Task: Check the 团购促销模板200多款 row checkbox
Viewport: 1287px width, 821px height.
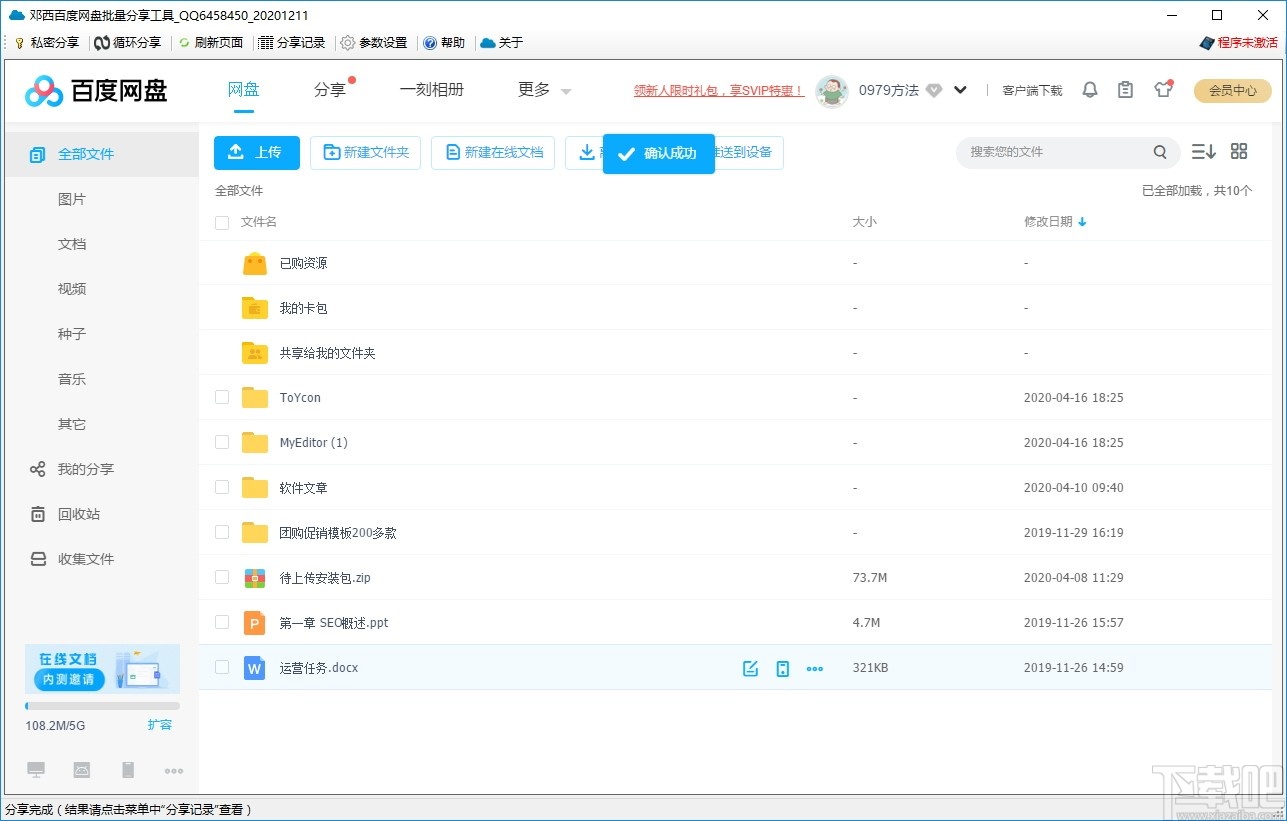Action: click(x=222, y=532)
